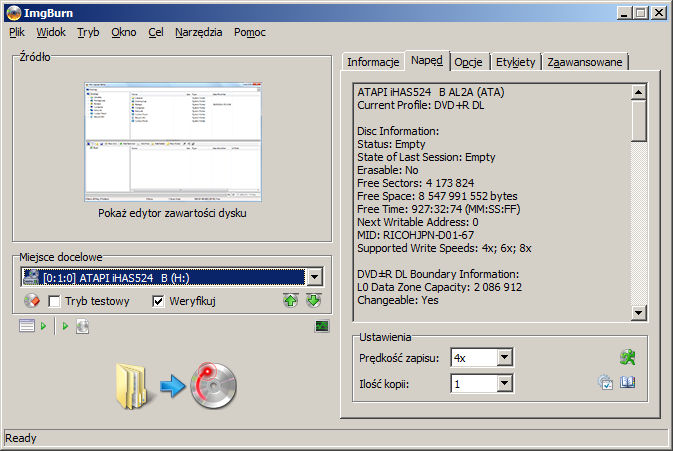Enable the Tryb testowy checkbox
673x451 pixels.
click(x=54, y=301)
